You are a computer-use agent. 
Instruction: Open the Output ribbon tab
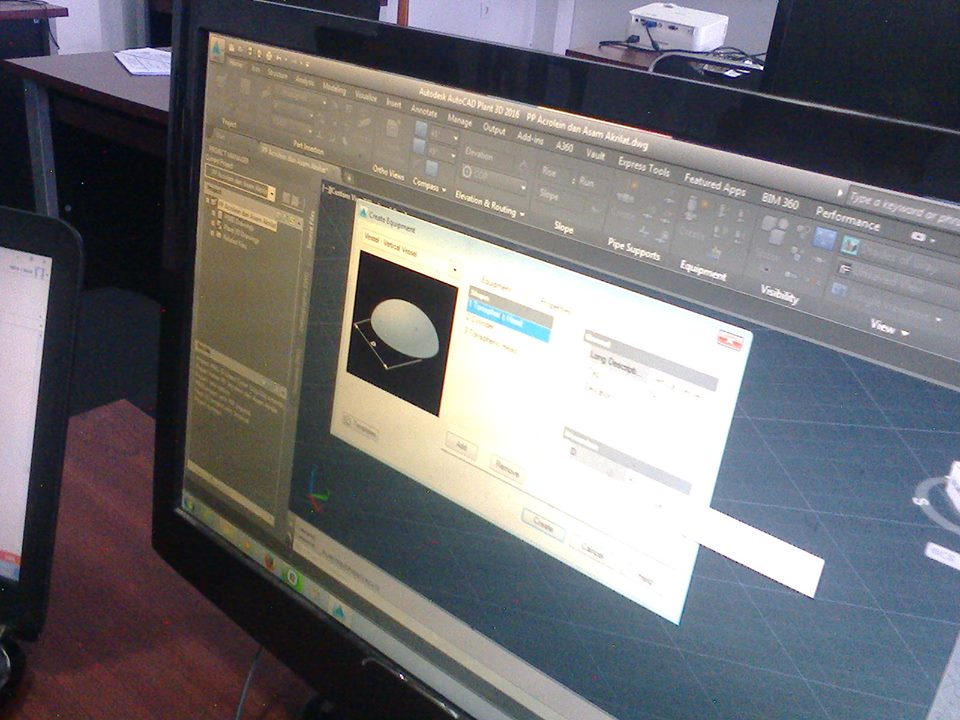coord(494,130)
